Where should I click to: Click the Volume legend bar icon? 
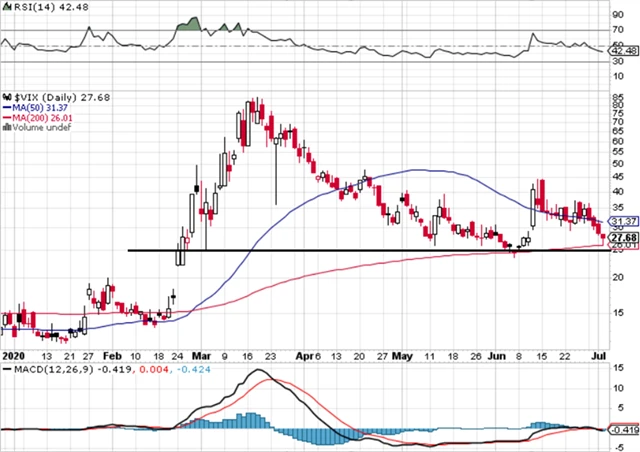tap(4, 127)
